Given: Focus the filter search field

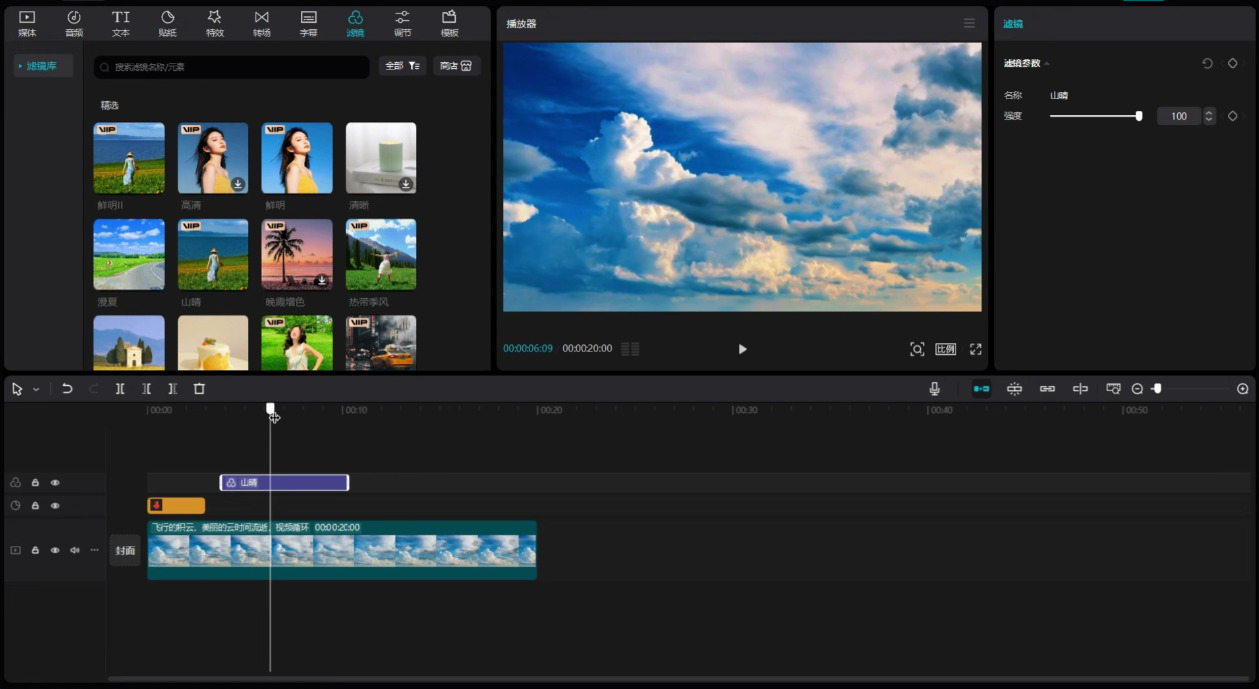Looking at the screenshot, I should click(232, 67).
